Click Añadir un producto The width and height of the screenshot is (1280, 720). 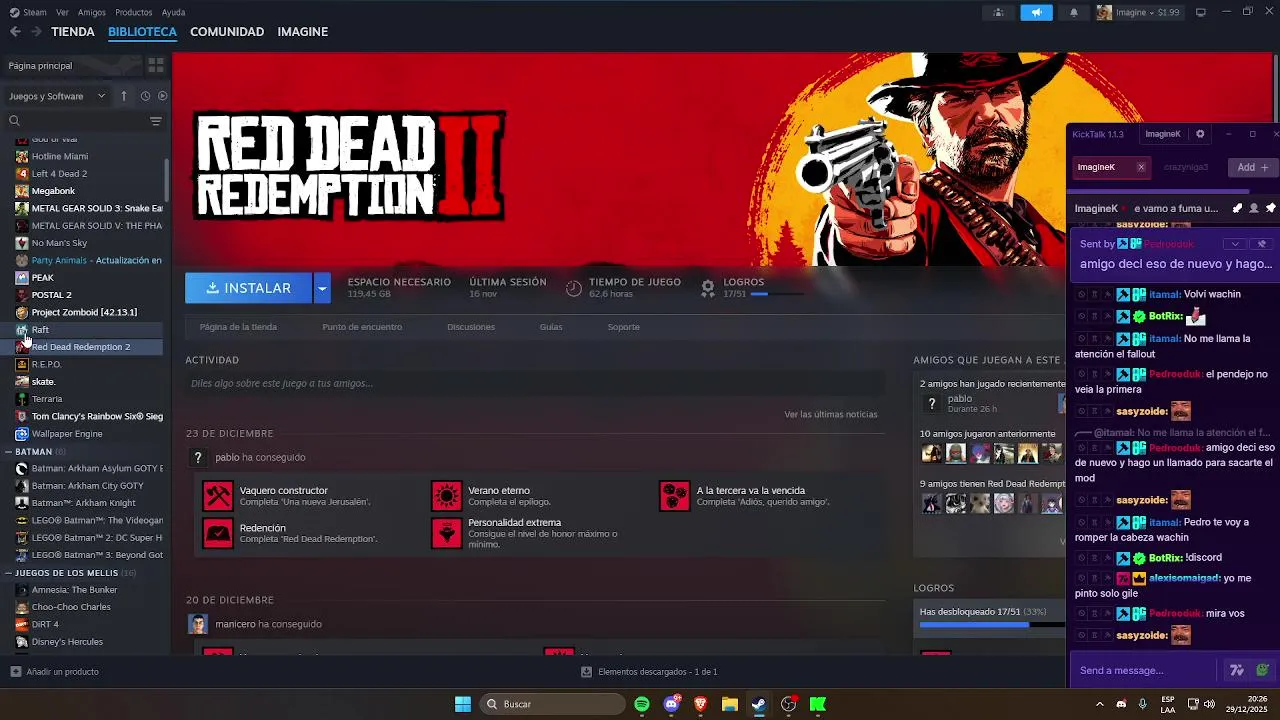pyautogui.click(x=54, y=672)
